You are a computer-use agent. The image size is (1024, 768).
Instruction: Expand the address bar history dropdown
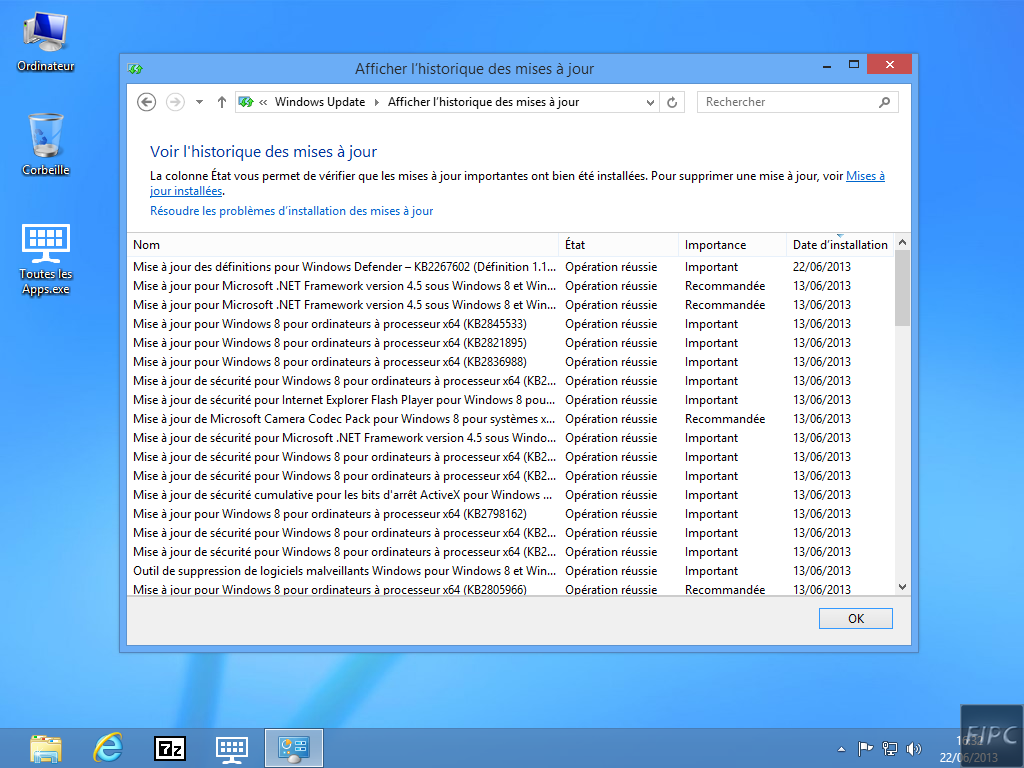click(649, 102)
